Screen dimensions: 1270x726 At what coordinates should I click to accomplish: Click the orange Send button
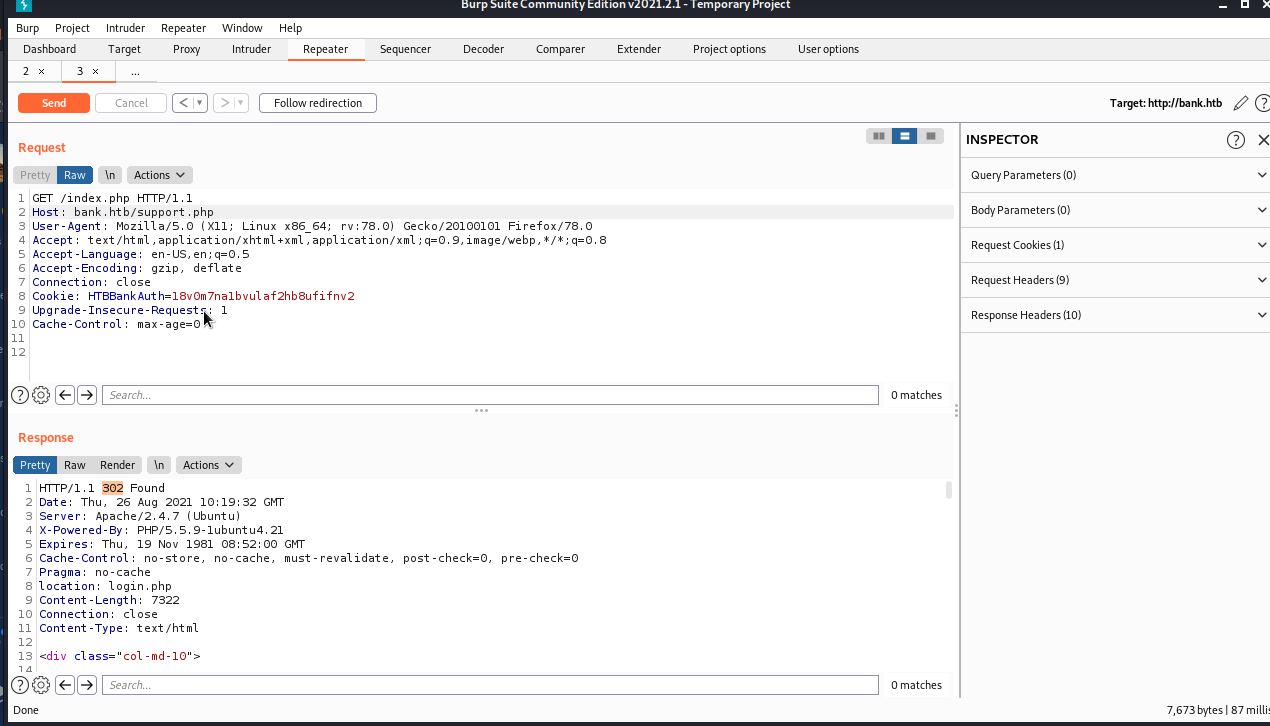click(x=54, y=103)
